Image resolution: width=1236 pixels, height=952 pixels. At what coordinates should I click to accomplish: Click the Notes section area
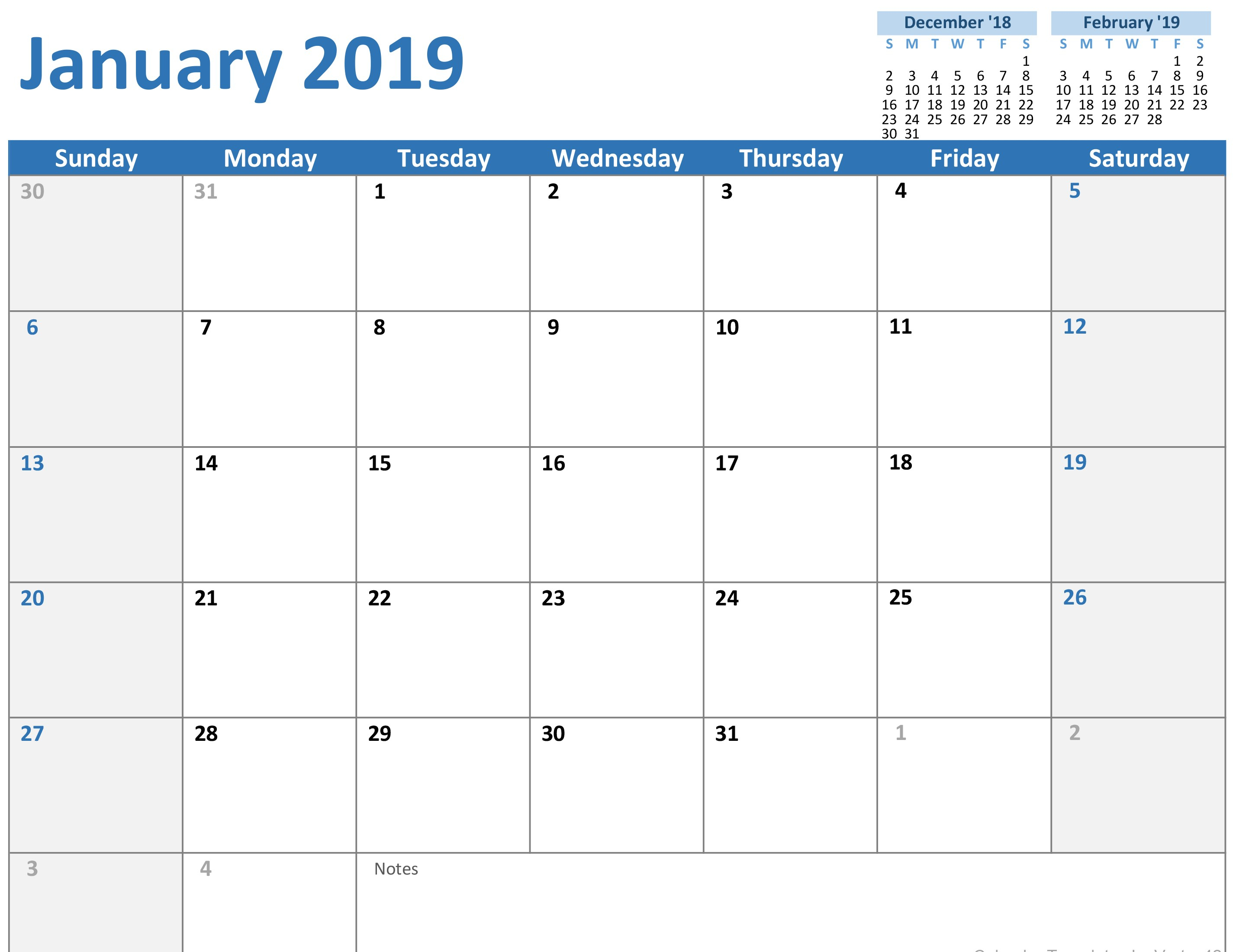[790, 905]
